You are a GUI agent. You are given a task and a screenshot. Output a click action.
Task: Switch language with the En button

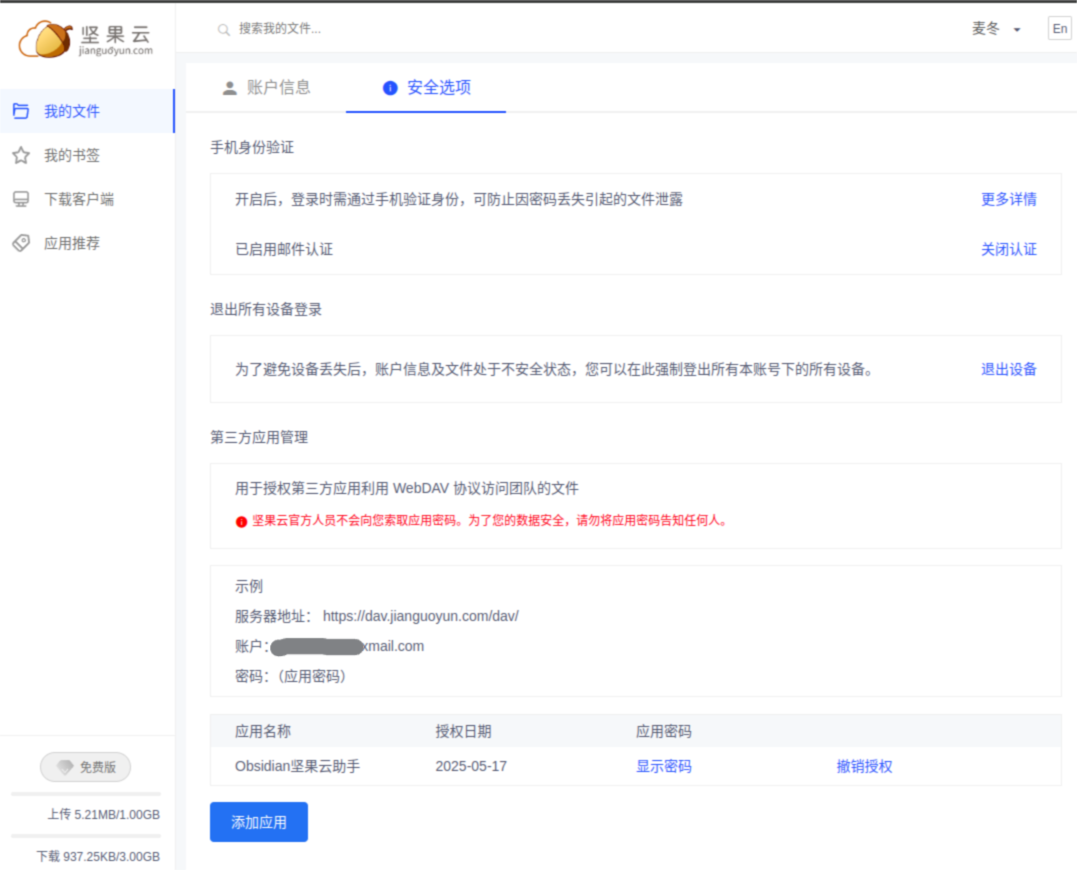coord(1059,29)
